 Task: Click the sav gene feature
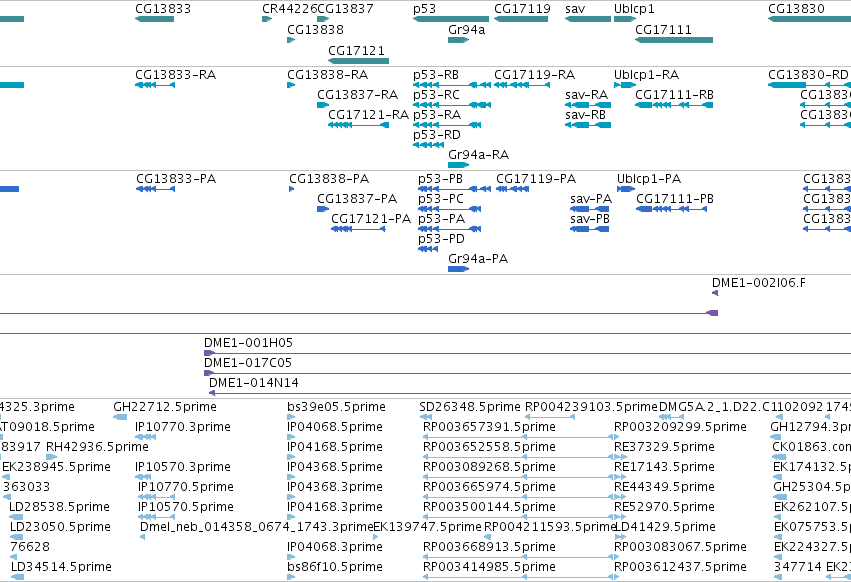pos(588,19)
